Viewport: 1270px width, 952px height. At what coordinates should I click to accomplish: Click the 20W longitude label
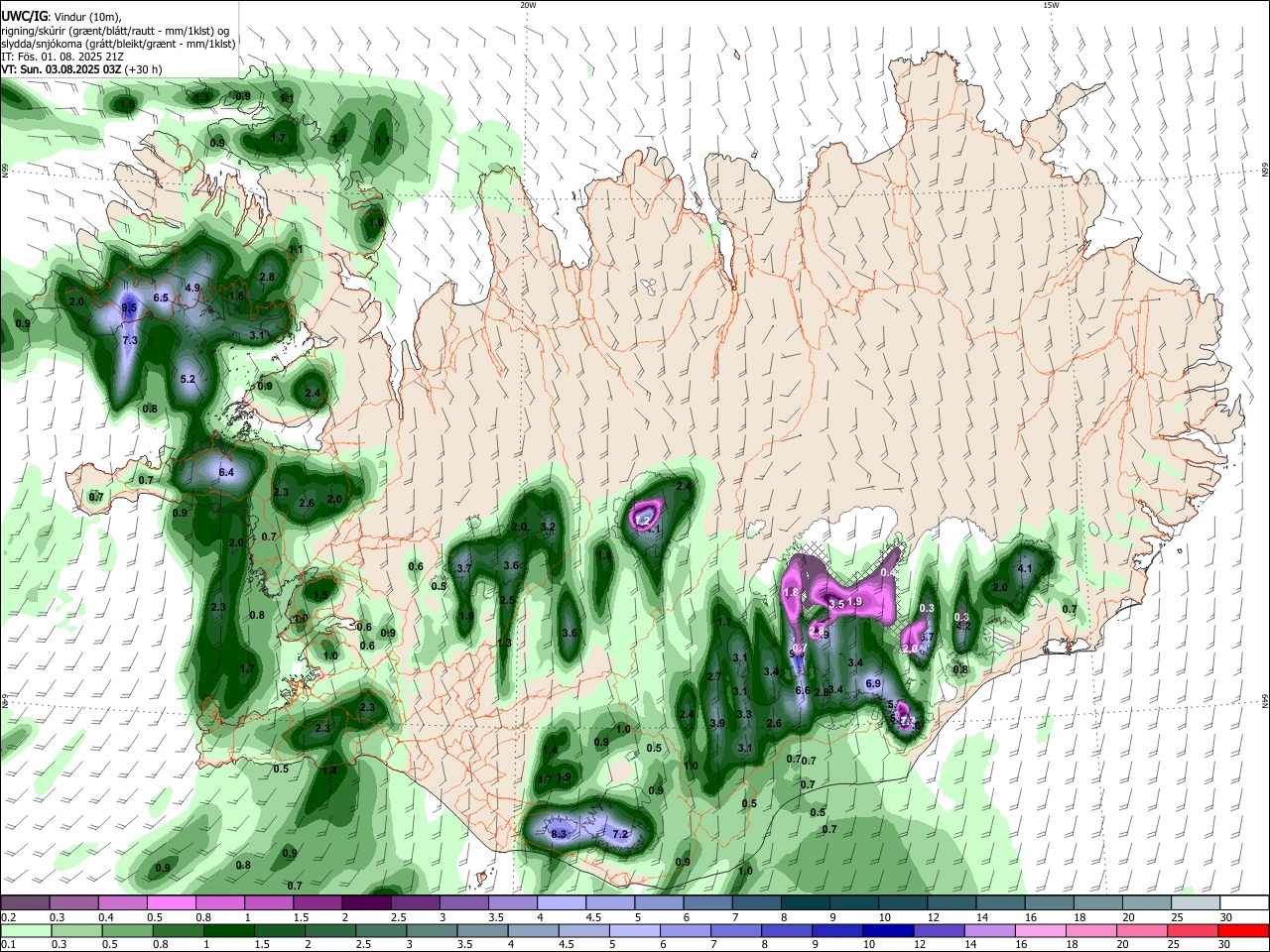528,5
